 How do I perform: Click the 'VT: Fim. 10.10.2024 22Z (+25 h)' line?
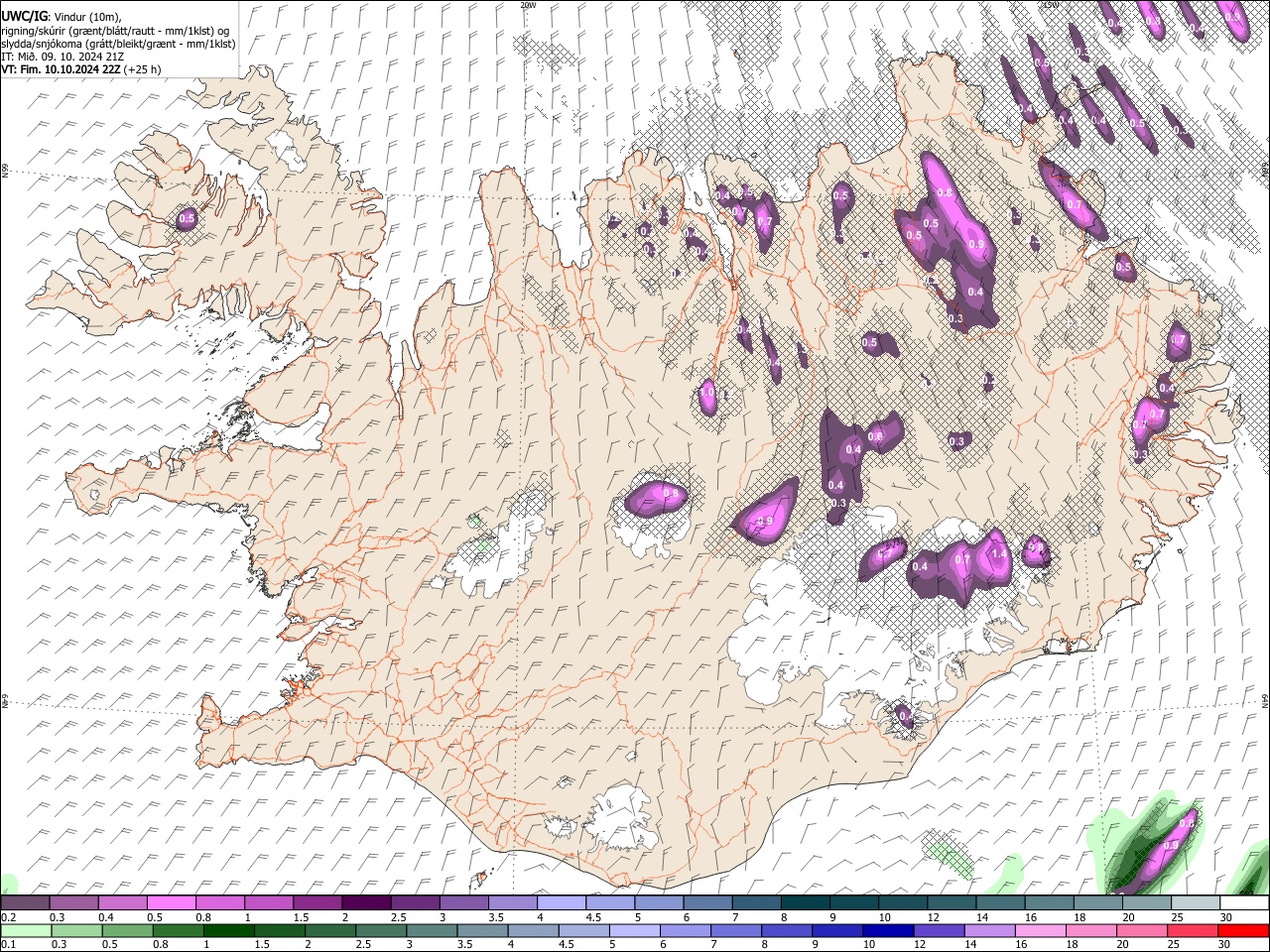[81, 69]
